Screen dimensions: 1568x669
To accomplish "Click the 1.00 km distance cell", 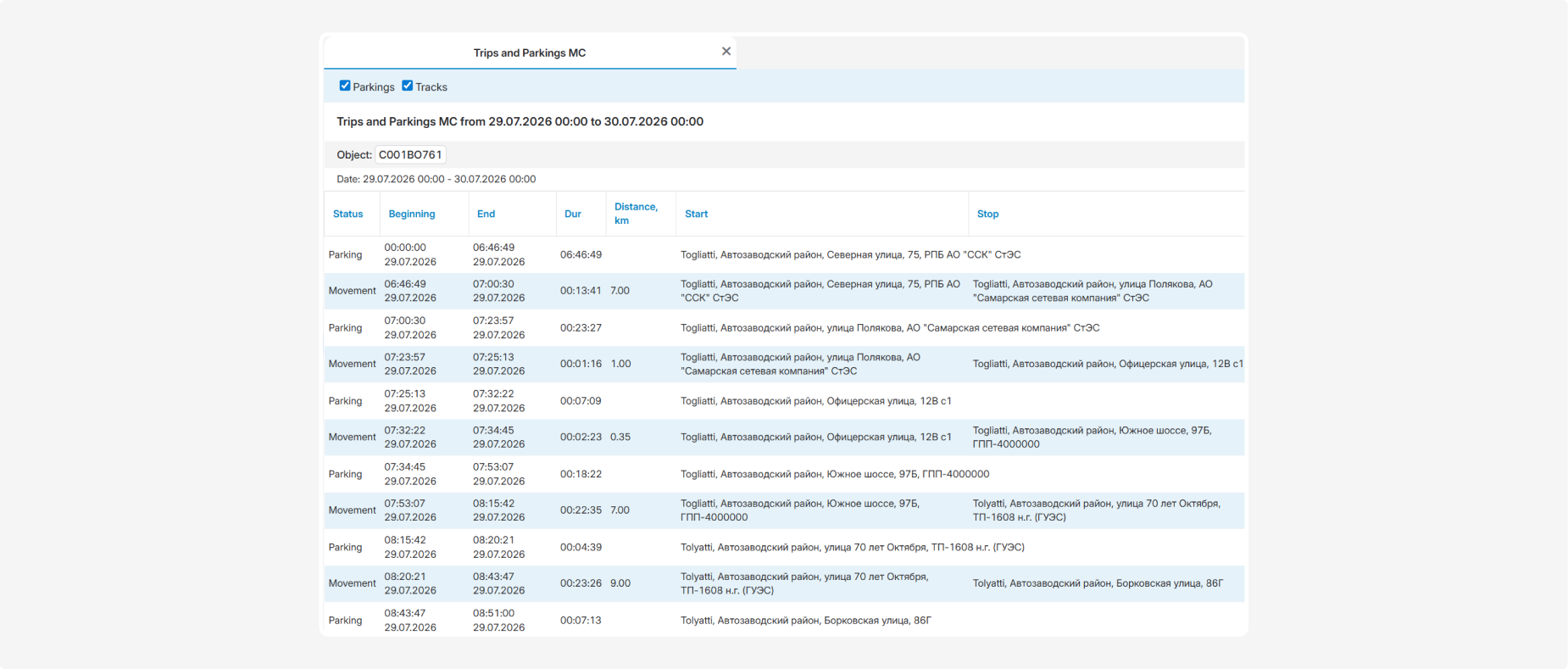I will (620, 364).
